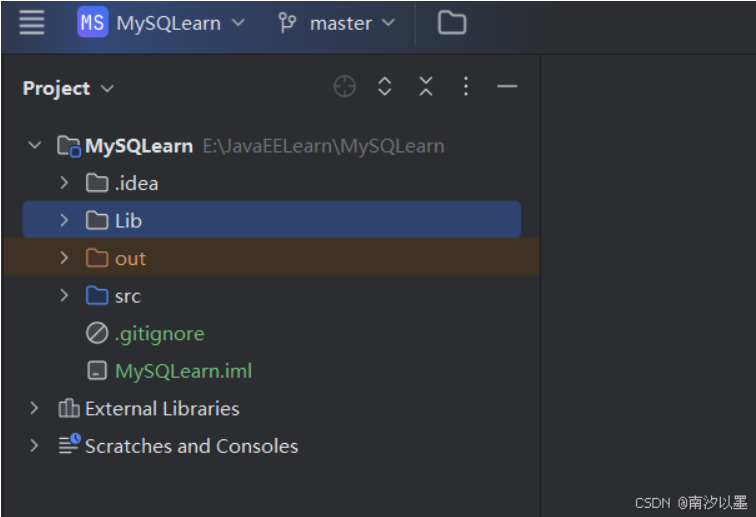Select the src folder
The height and width of the screenshot is (517, 756).
pyautogui.click(x=127, y=296)
